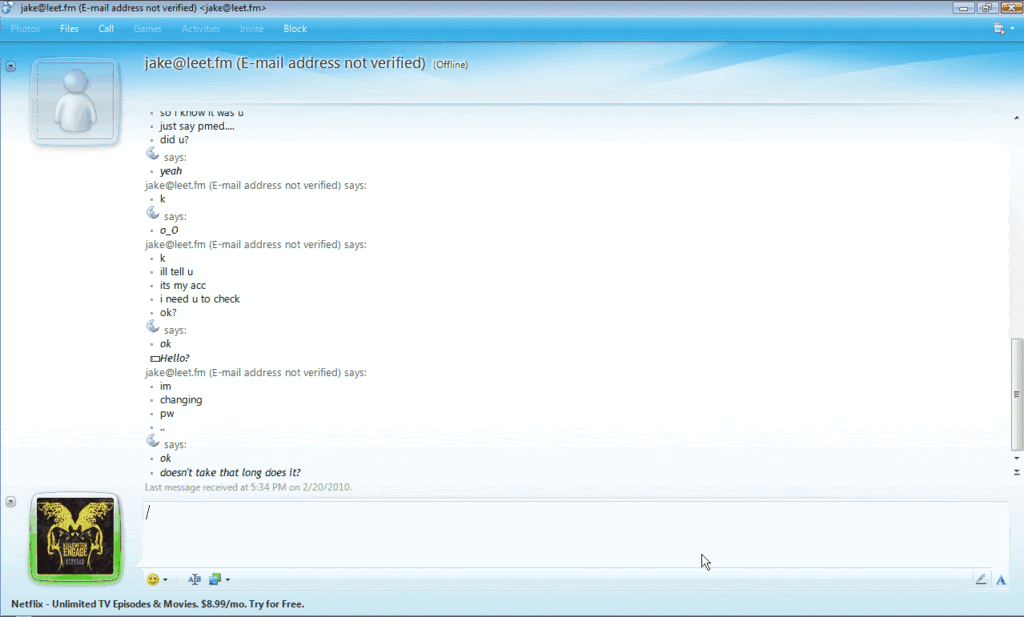Select the message 'o_0'
The width and height of the screenshot is (1024, 617).
(169, 230)
